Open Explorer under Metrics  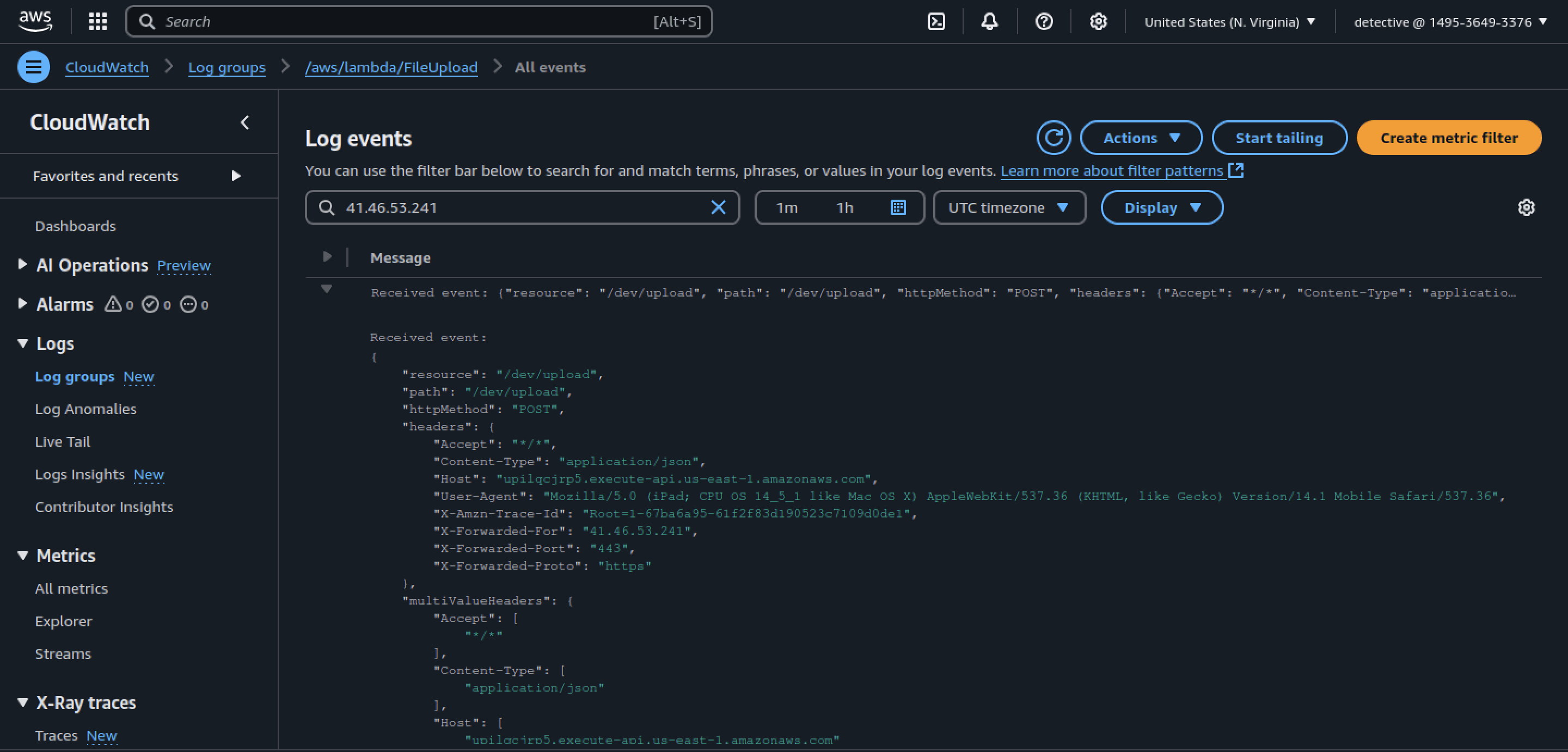[x=63, y=621]
